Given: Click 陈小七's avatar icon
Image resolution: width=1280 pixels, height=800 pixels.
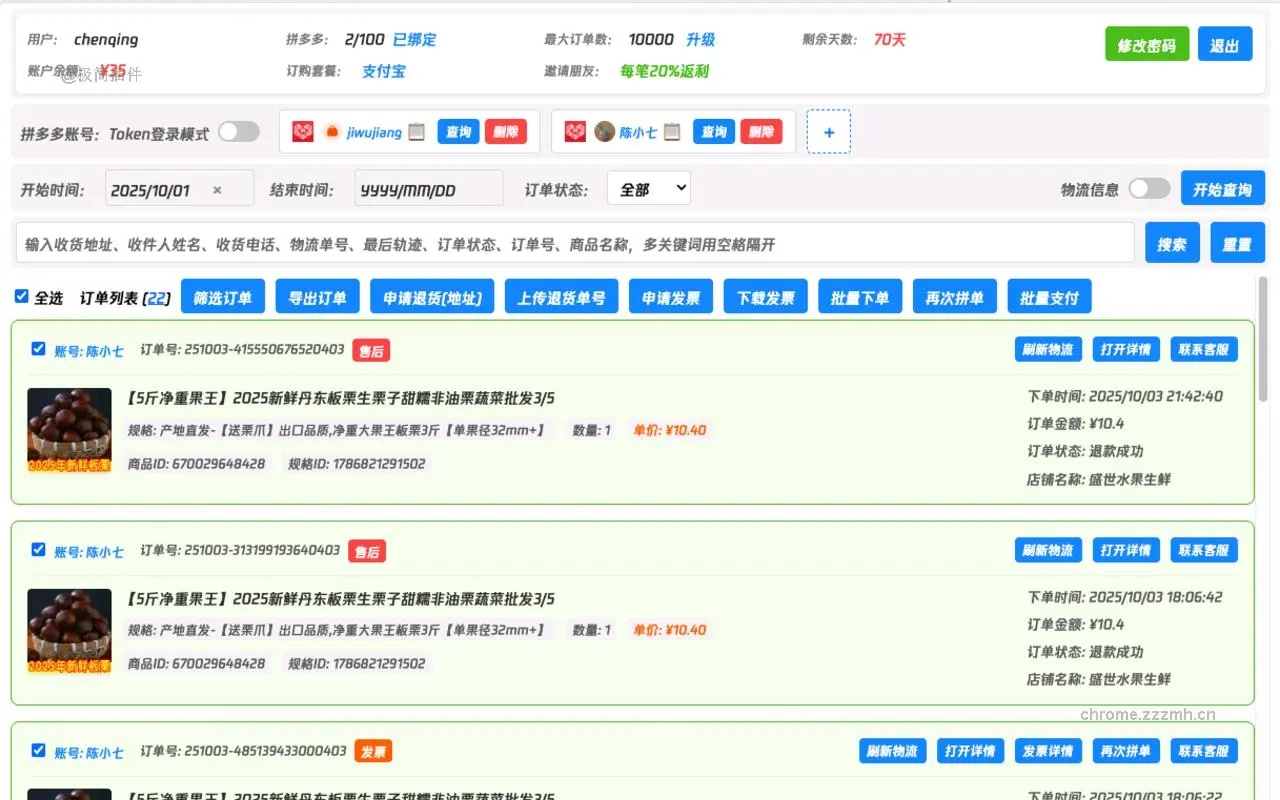Looking at the screenshot, I should [605, 131].
